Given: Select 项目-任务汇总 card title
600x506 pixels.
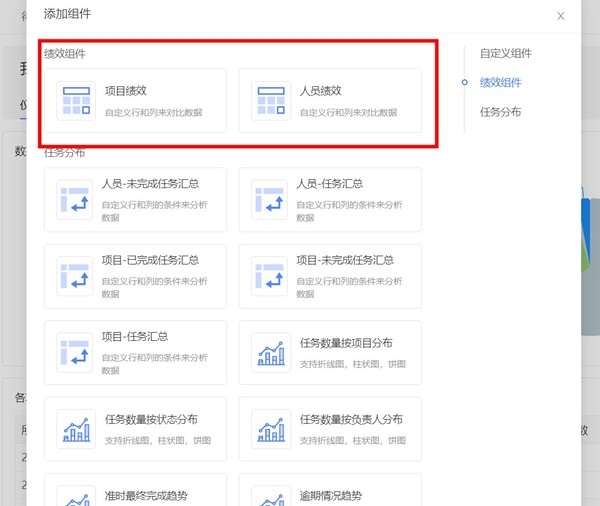Looking at the screenshot, I should [x=135, y=337].
